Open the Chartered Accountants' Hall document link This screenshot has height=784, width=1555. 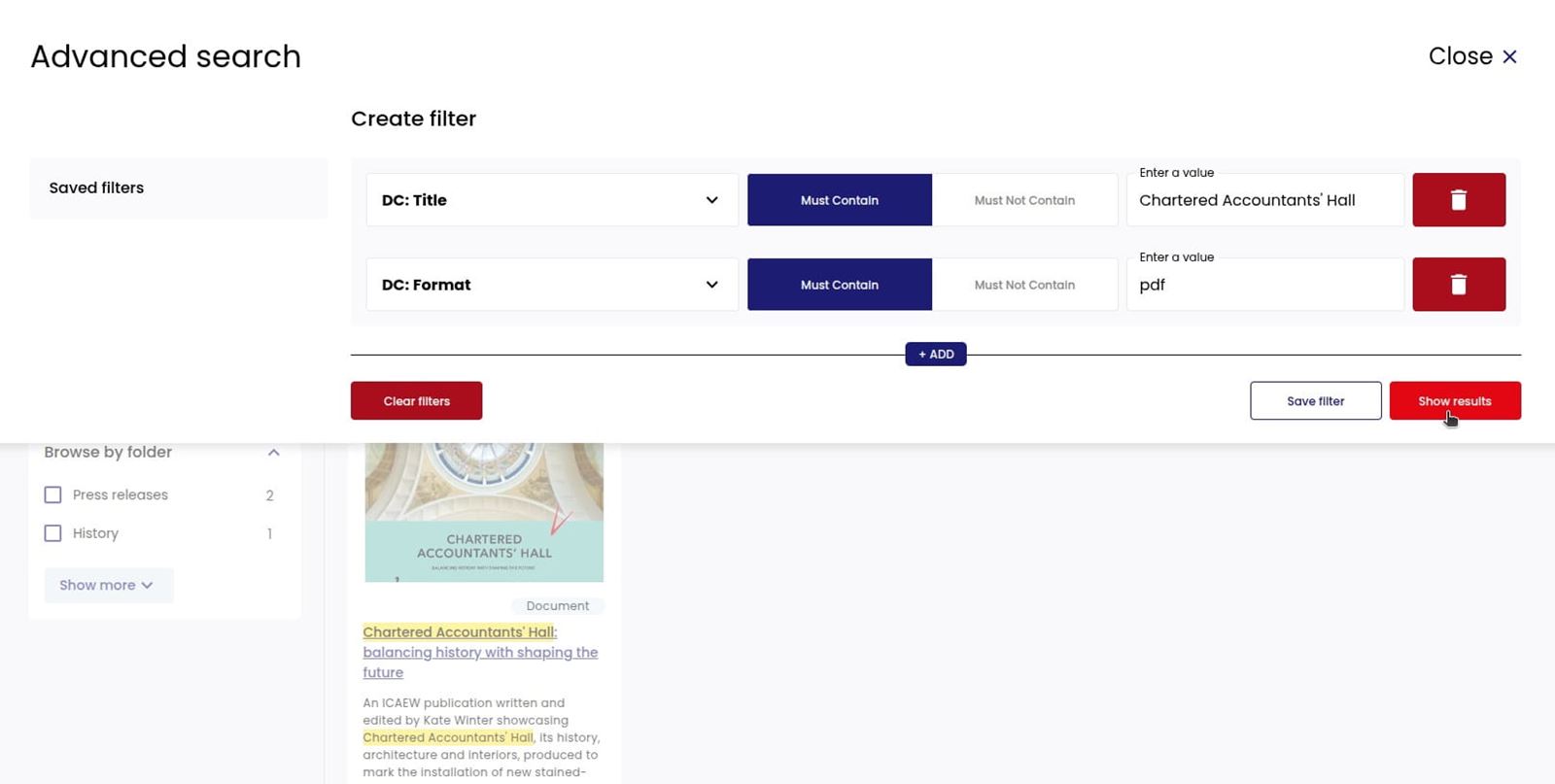(x=480, y=652)
